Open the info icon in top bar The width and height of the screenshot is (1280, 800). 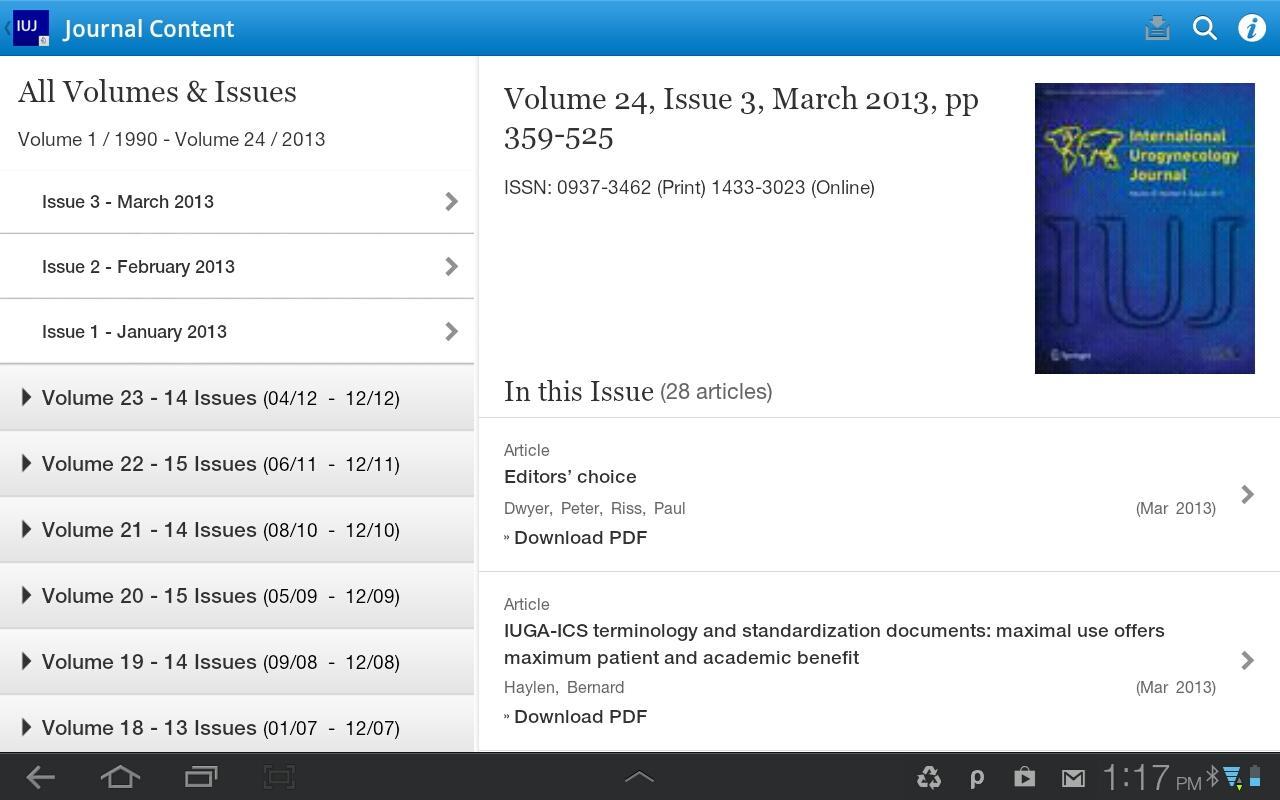point(1252,28)
